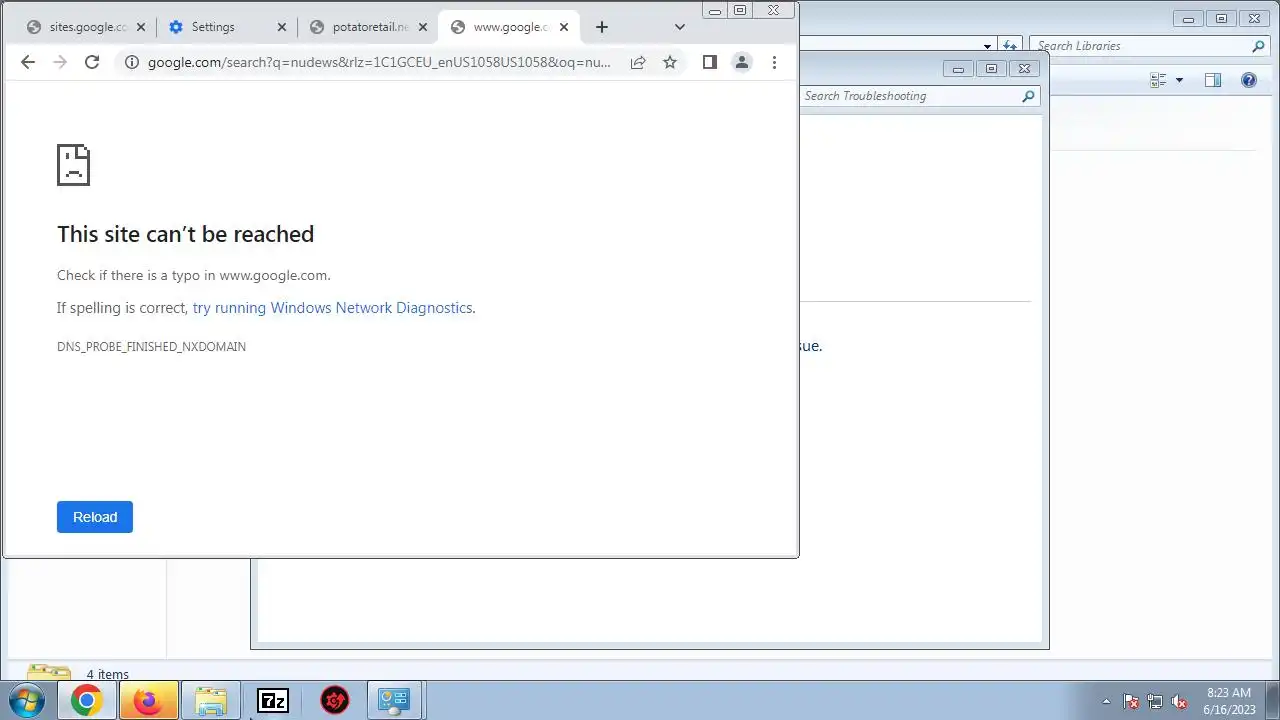Expand view options dropdown arrow in Explorer

pos(1179,80)
